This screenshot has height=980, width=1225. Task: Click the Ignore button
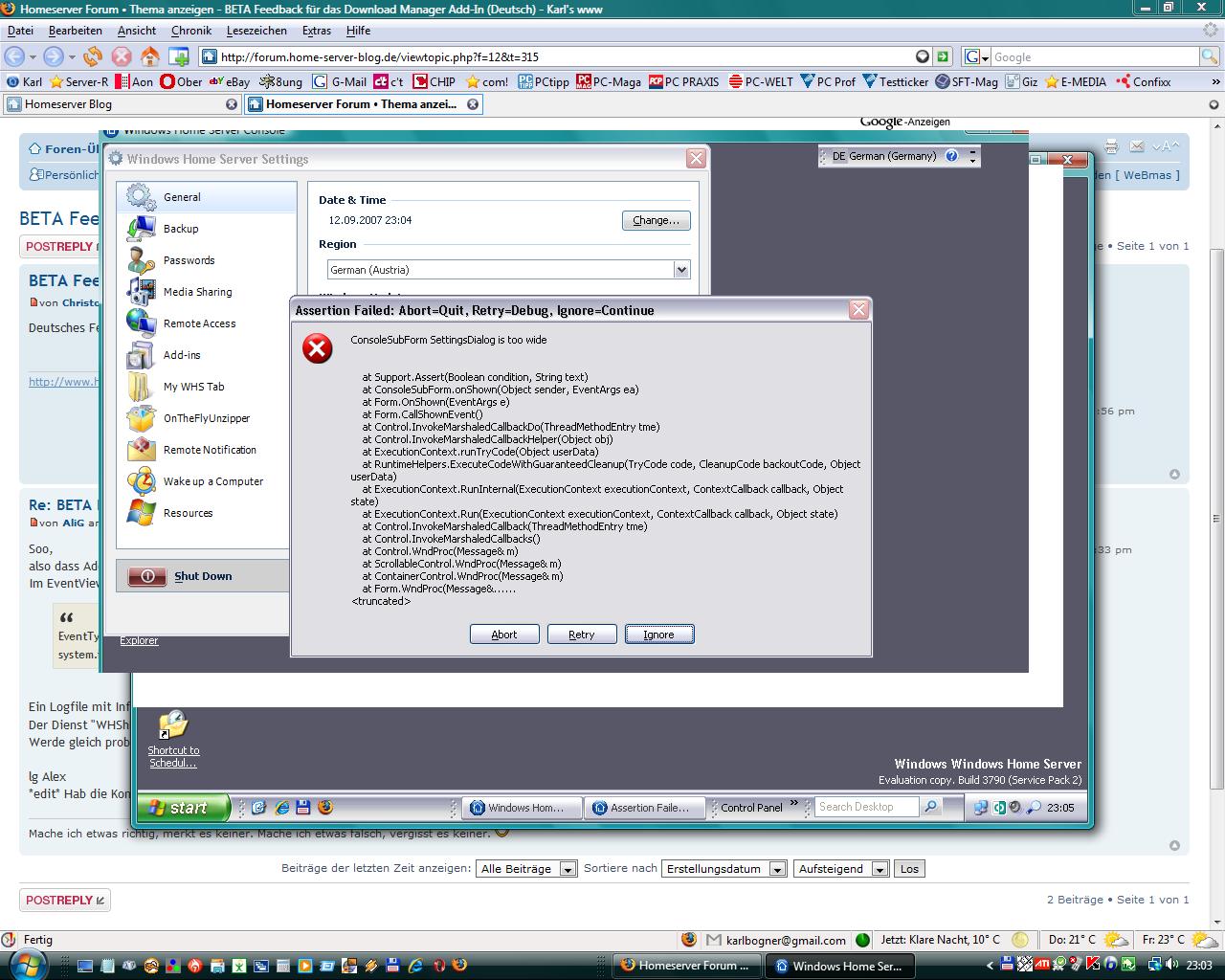(659, 635)
